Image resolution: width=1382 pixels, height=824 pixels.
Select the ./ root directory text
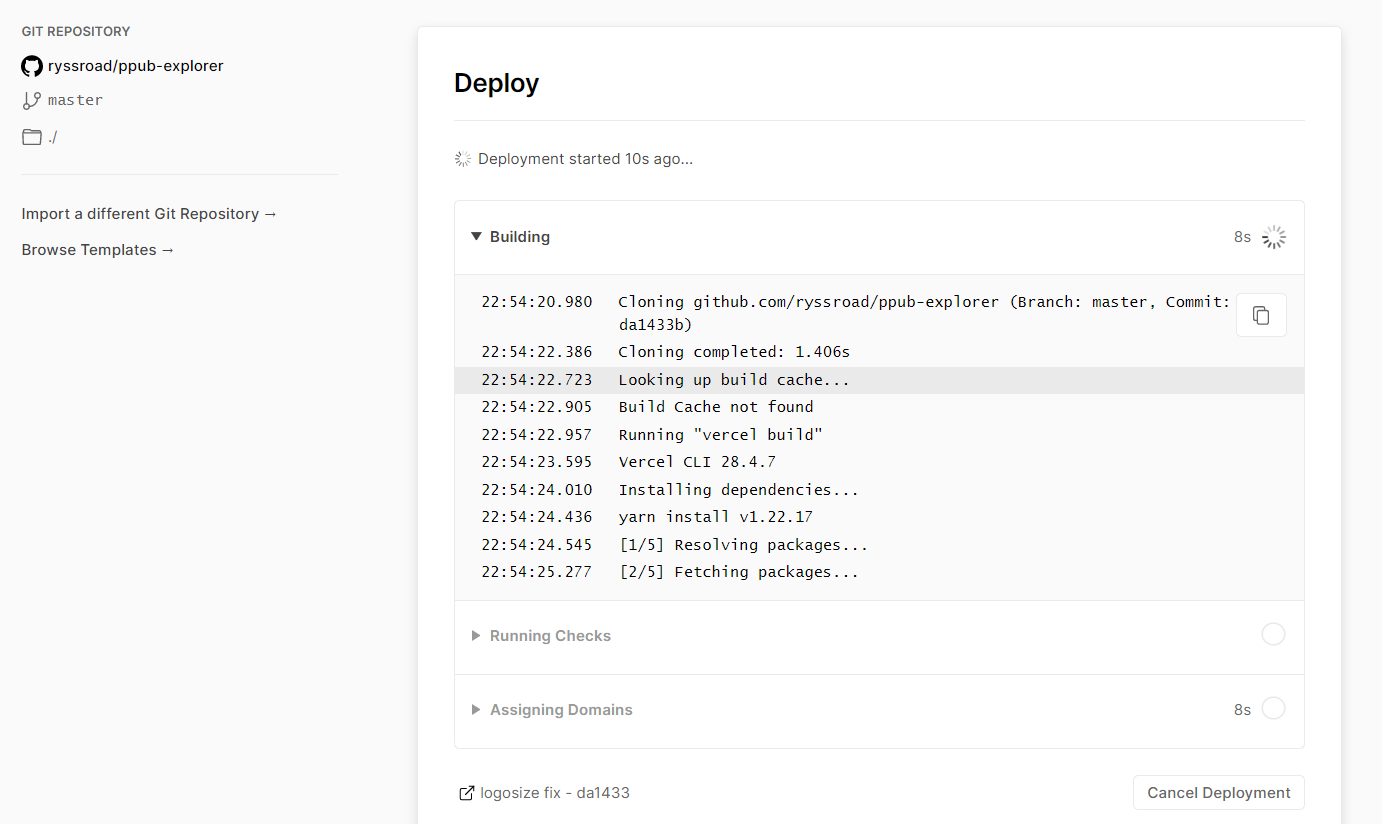53,137
